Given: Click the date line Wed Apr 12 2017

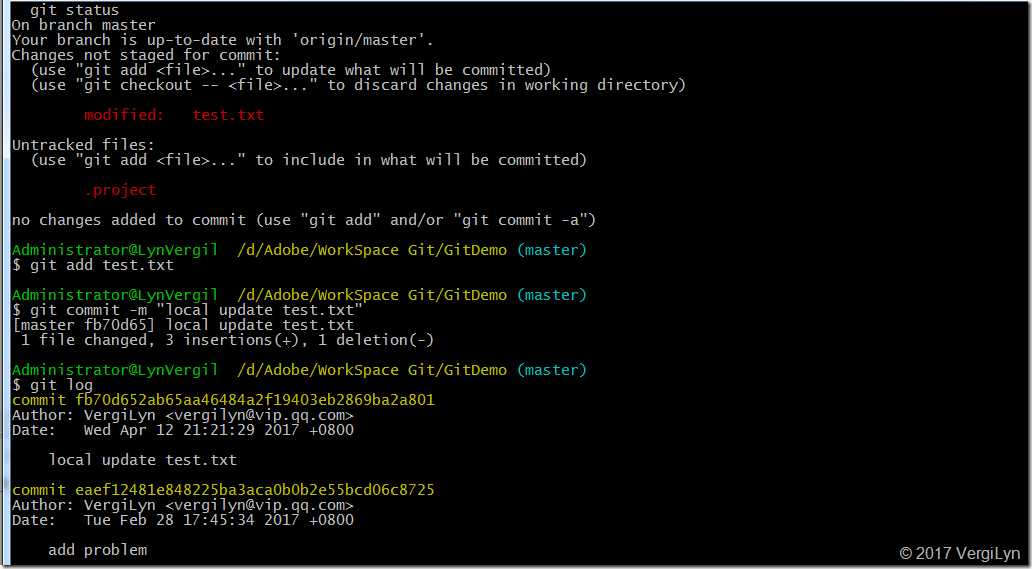Looking at the screenshot, I should point(182,430).
